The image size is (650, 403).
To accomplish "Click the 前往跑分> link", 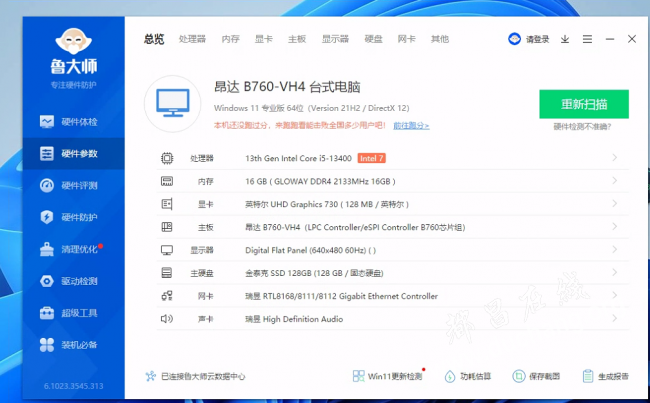I will pyautogui.click(x=411, y=125).
